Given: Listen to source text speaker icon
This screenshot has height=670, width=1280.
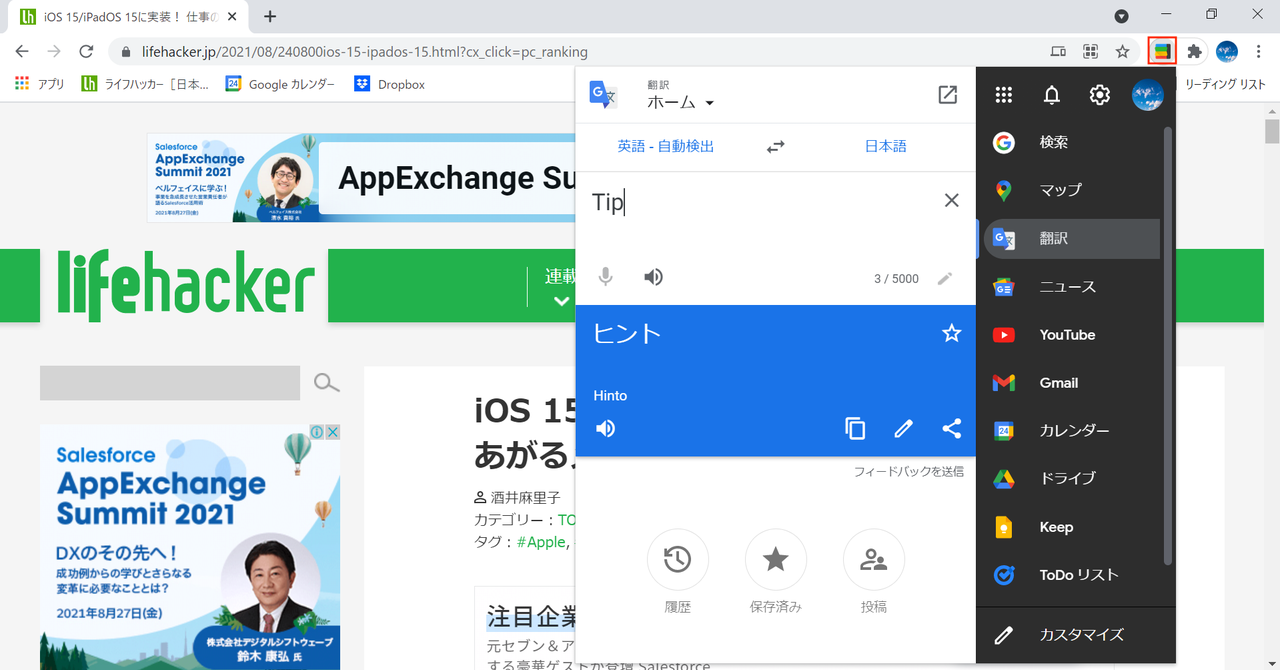Looking at the screenshot, I should [654, 277].
